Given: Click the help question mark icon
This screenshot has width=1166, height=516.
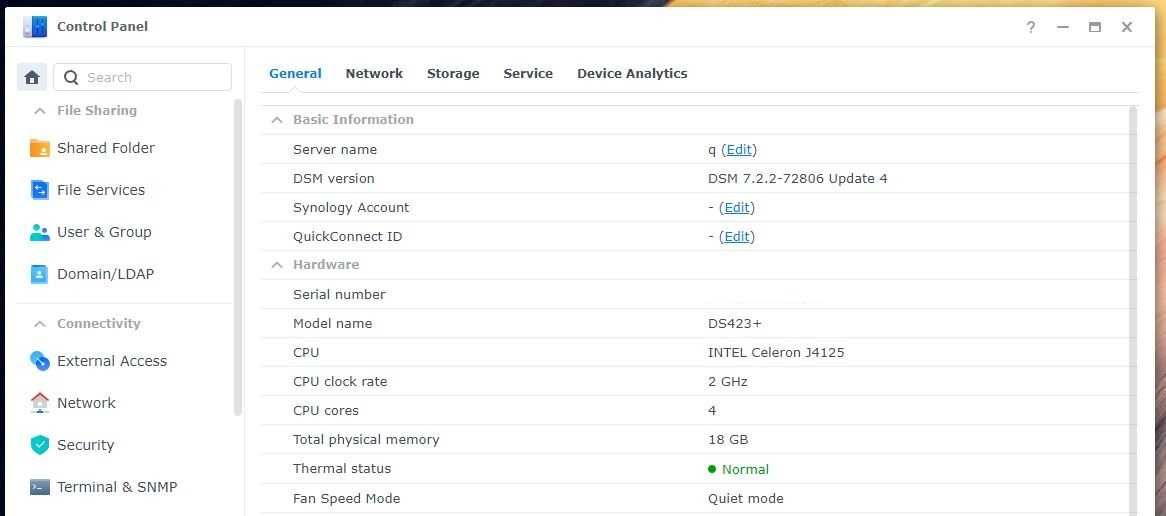Looking at the screenshot, I should 1031,28.
